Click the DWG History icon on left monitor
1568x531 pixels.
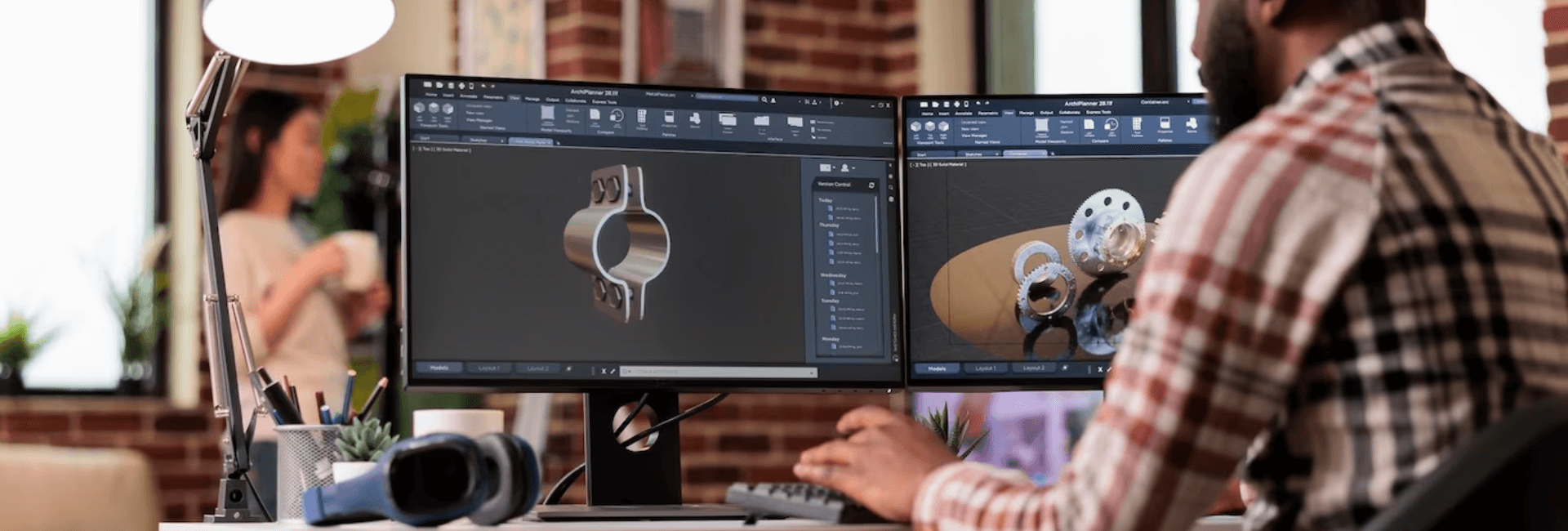617,117
